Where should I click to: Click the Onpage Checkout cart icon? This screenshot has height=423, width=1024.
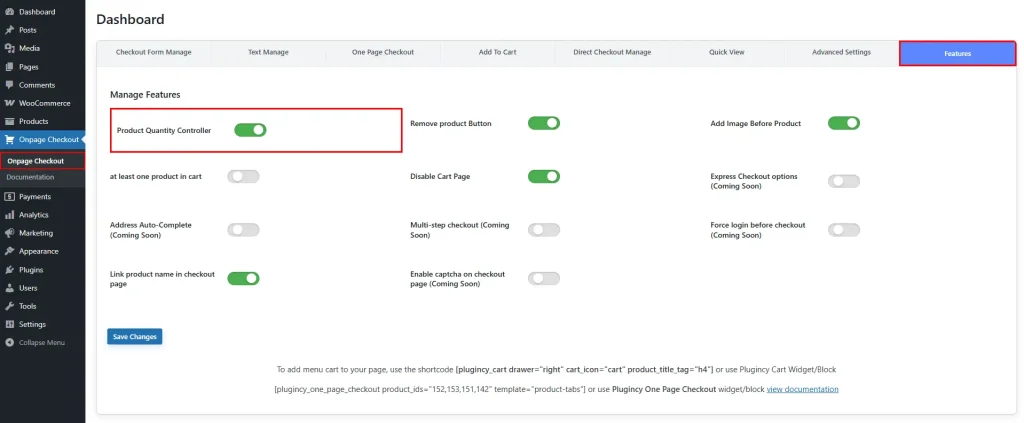(9, 139)
